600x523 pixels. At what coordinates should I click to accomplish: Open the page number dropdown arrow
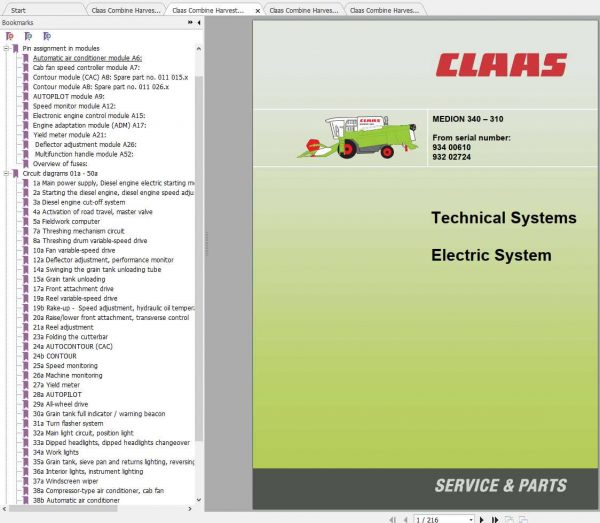(471, 520)
